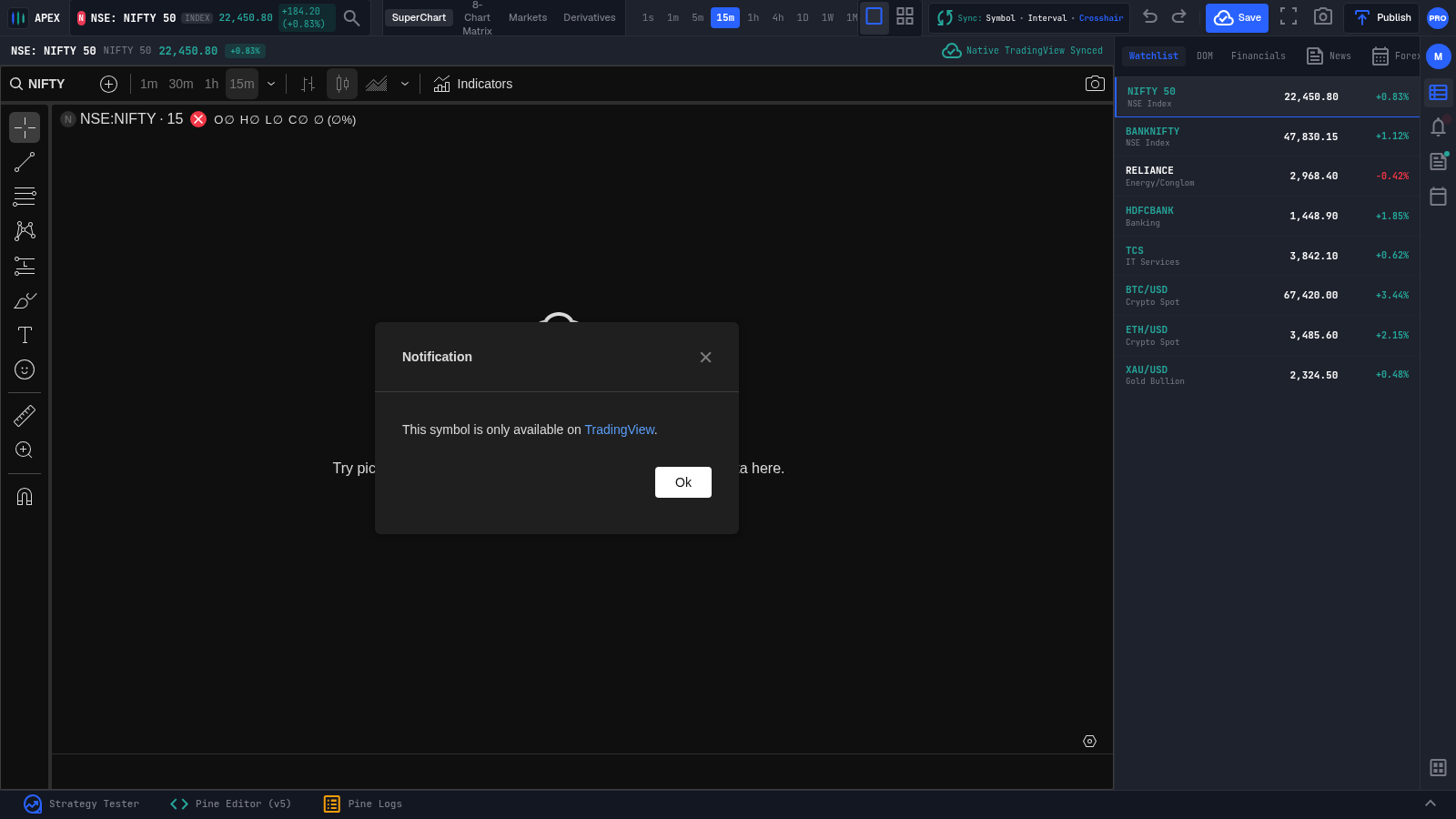Open chart settings hexagon icon
Screen dimensions: 1456x819
tap(1089, 742)
